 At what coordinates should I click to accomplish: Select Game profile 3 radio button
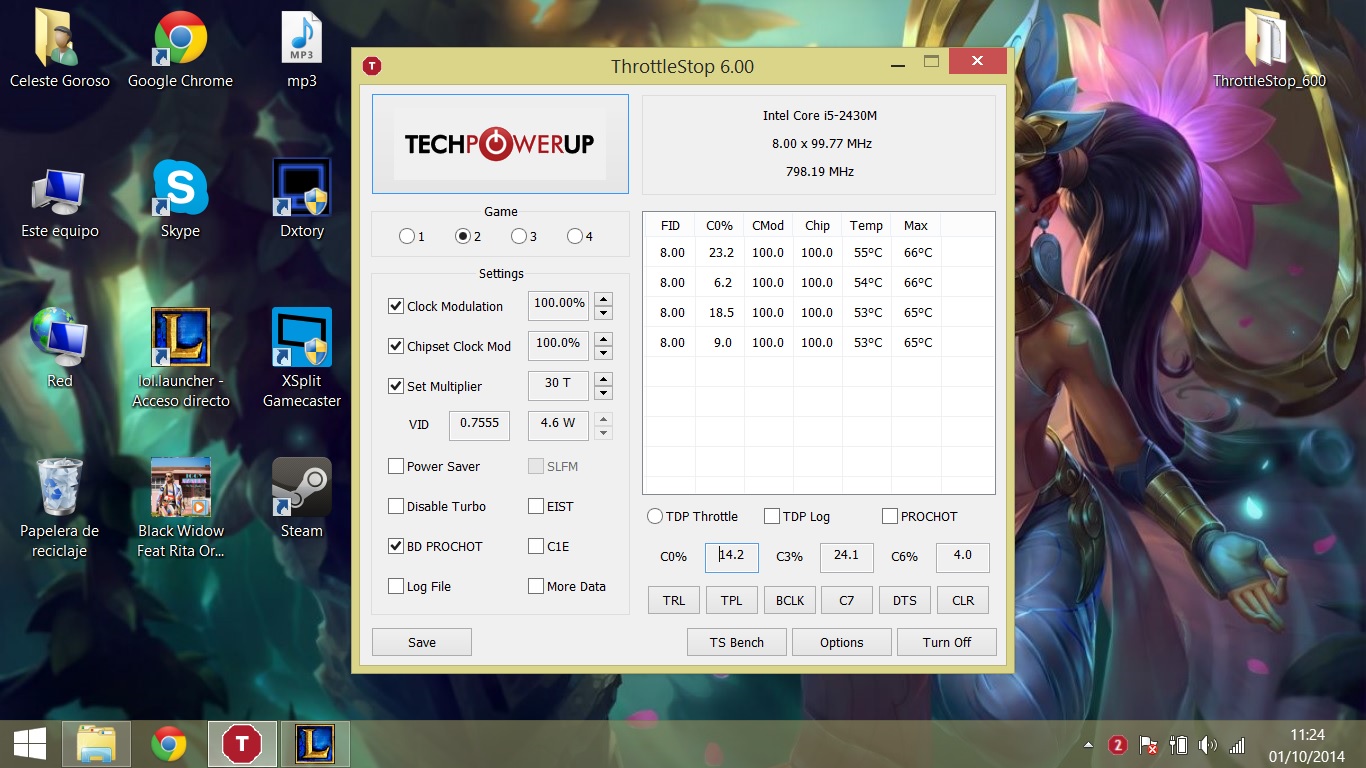(x=518, y=237)
